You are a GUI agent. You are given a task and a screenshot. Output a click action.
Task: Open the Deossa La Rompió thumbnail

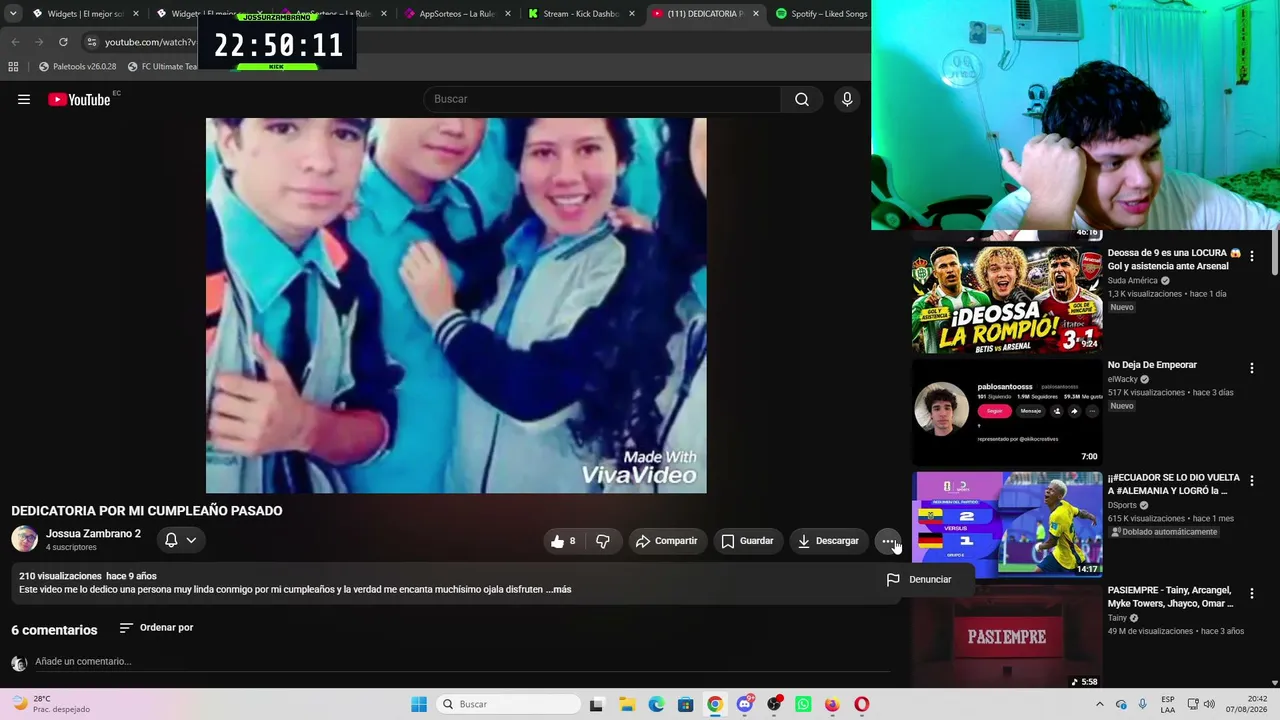[1007, 299]
